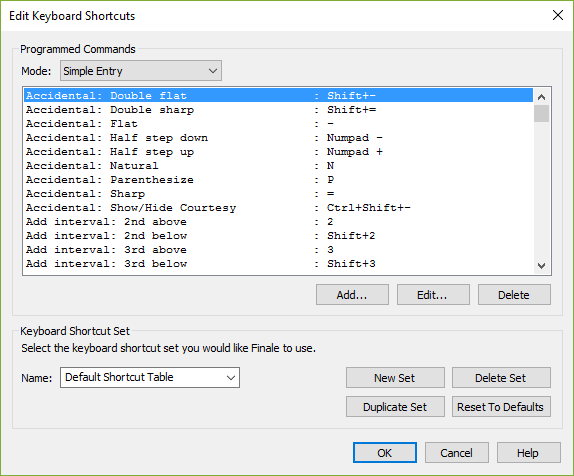Select the Accidental: Natural row
The width and height of the screenshot is (574, 476).
279,166
